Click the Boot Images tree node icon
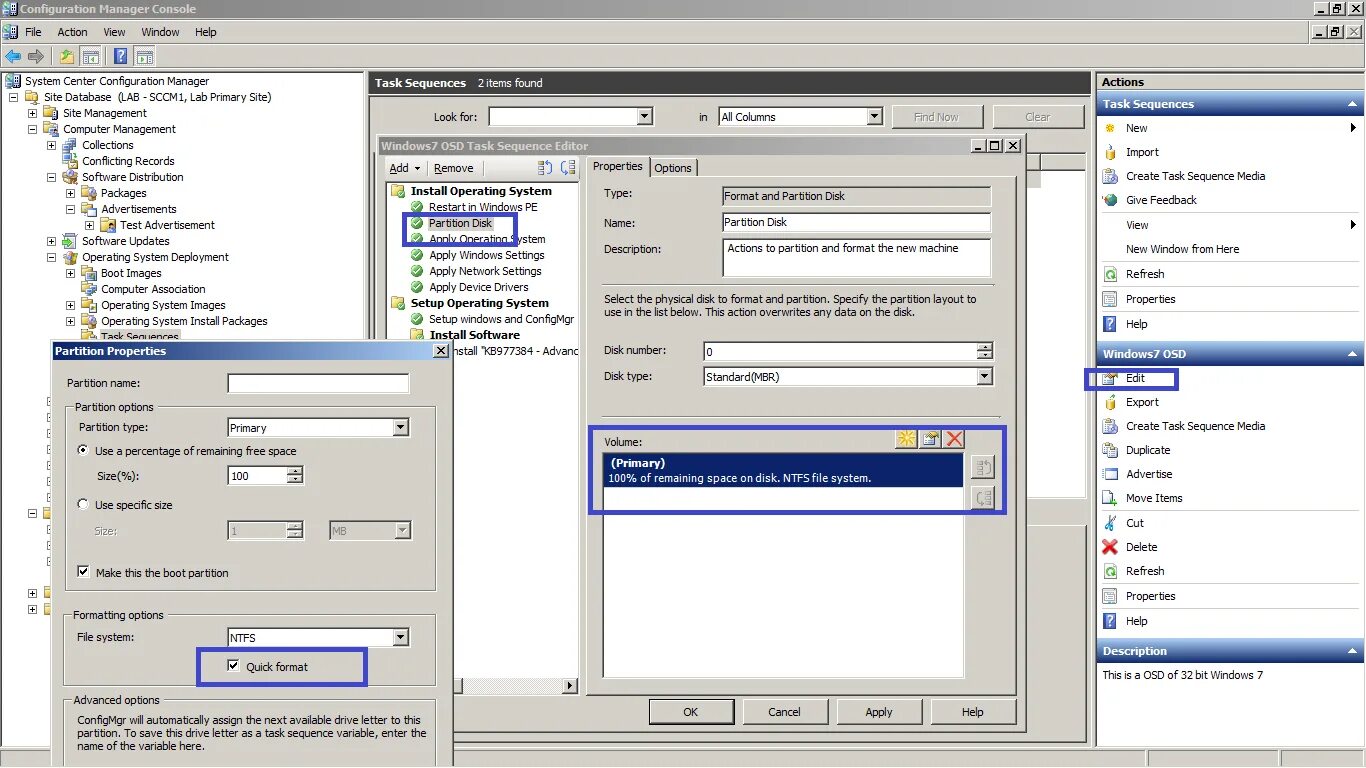The image size is (1366, 768). point(88,273)
